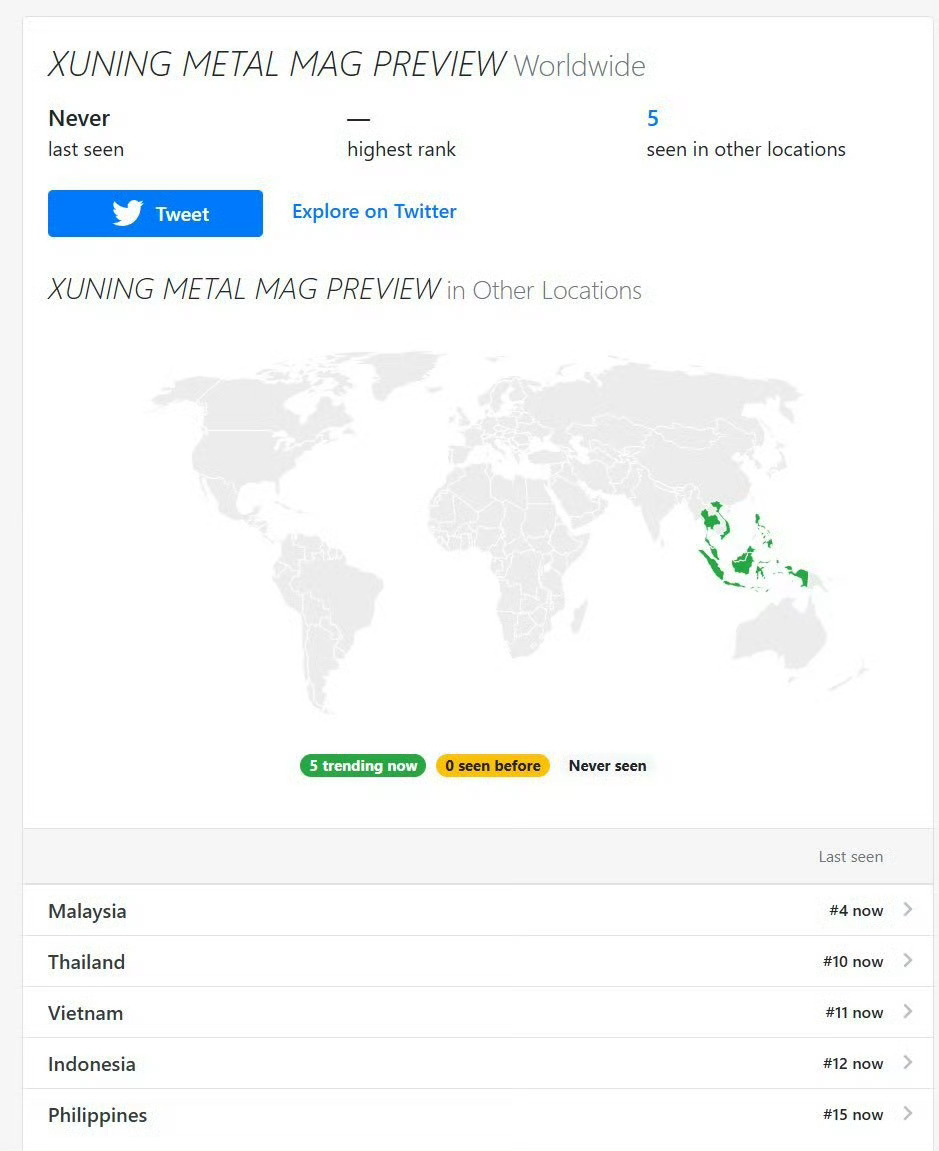Select the Malaysia location entry
Viewport: 939px width, 1151px height.
pos(478,910)
